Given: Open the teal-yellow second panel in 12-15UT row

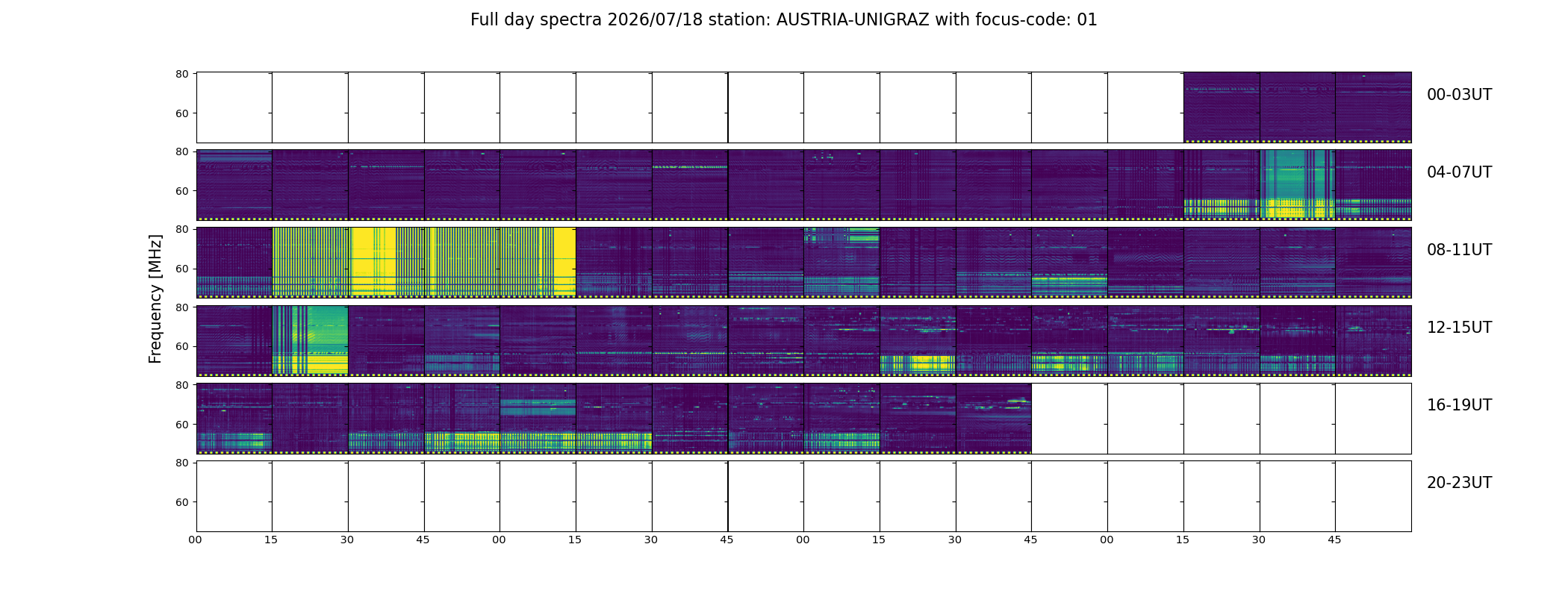Looking at the screenshot, I should point(310,340).
